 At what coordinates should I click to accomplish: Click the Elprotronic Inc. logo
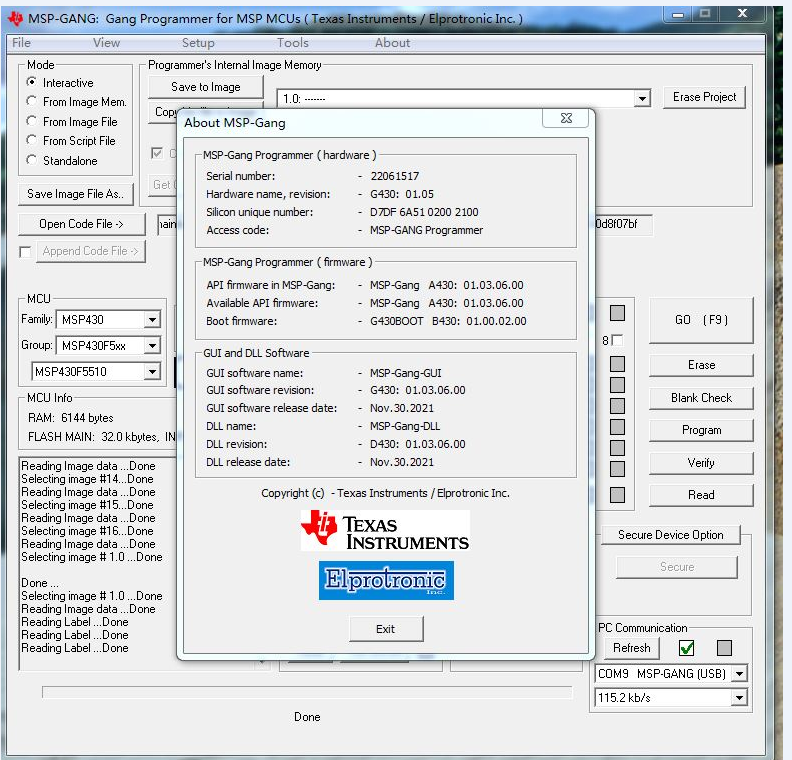(x=386, y=580)
